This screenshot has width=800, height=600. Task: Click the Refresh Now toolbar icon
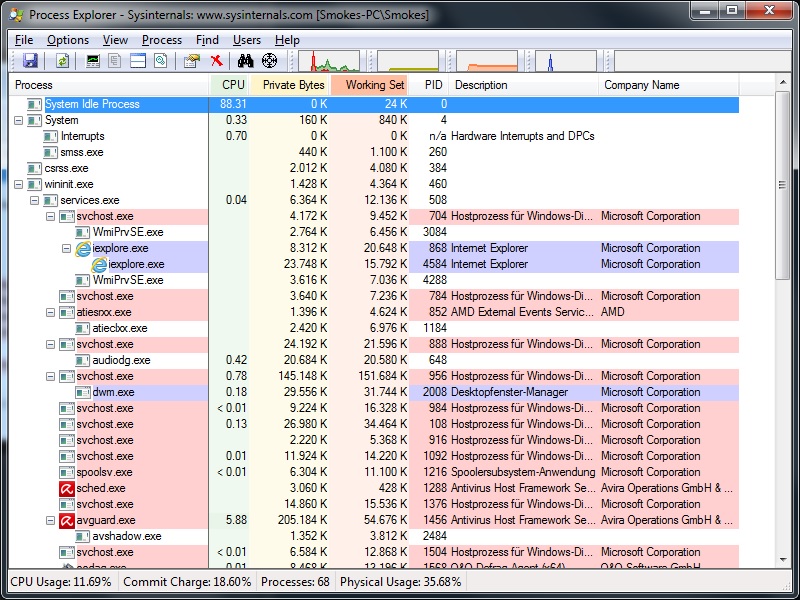tap(62, 61)
